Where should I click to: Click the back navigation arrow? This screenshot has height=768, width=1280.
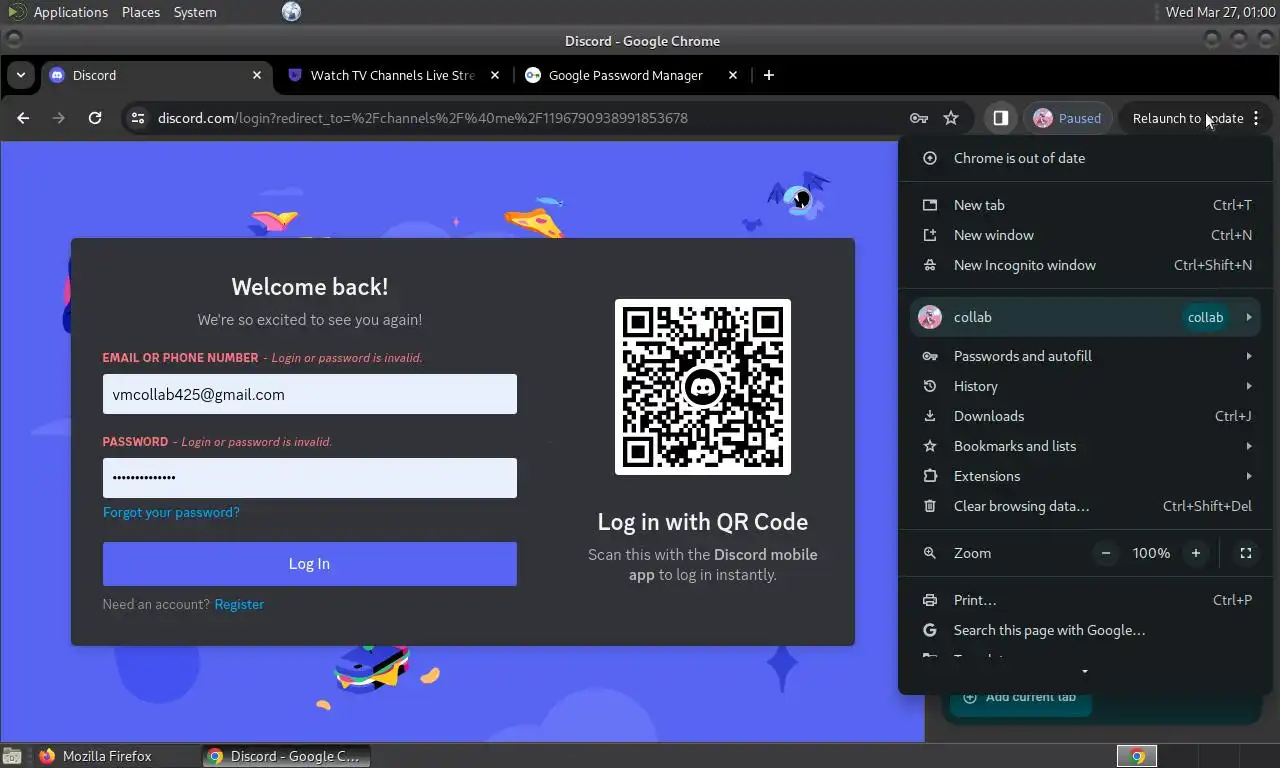(23, 118)
